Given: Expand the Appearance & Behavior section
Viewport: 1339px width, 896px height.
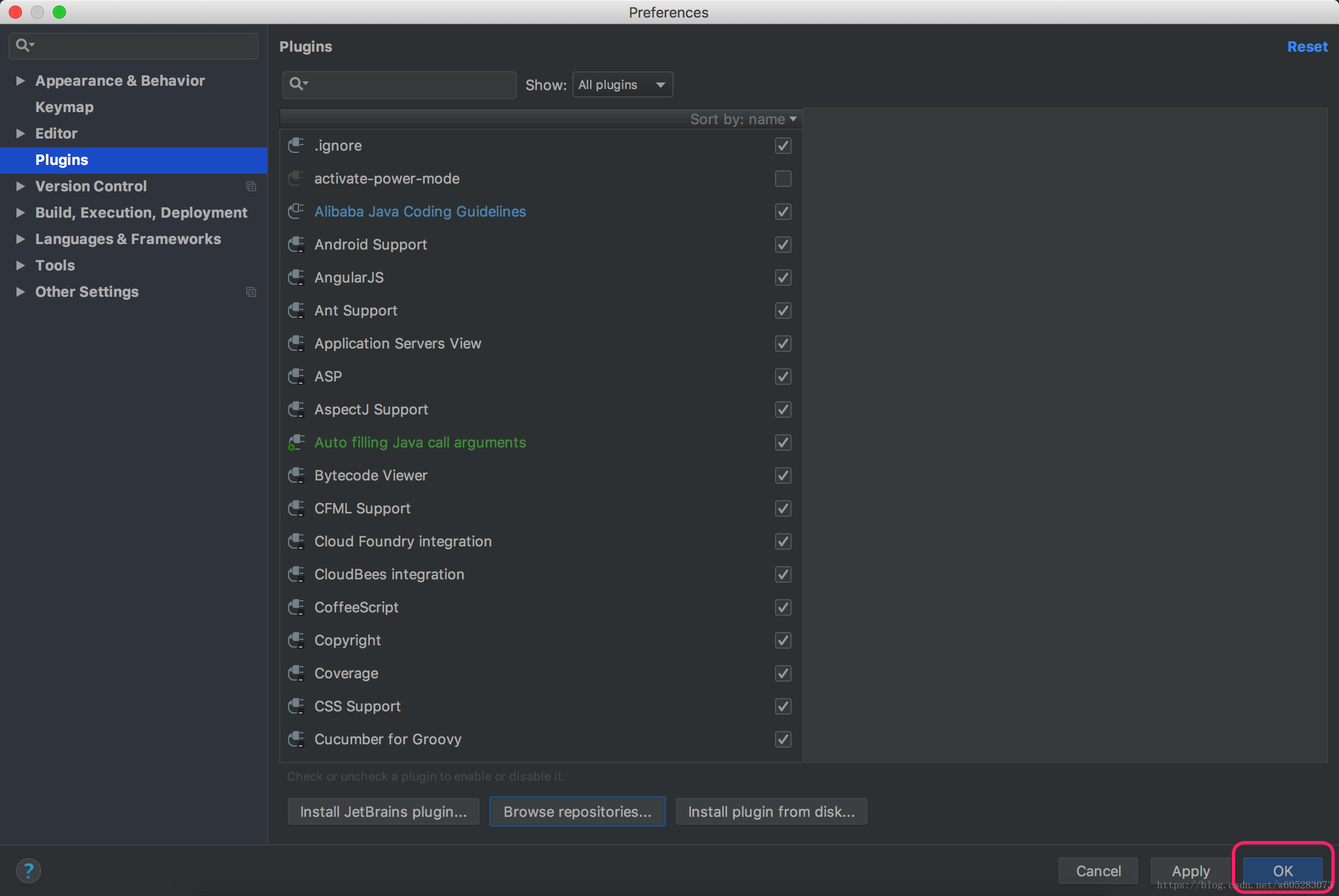Looking at the screenshot, I should click(20, 81).
